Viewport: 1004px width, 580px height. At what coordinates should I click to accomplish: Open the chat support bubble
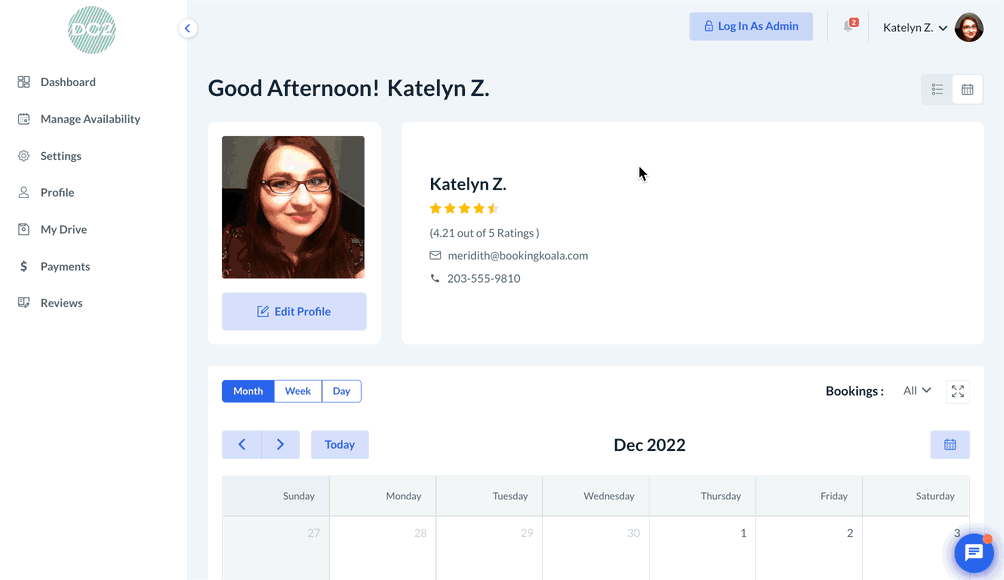point(974,552)
